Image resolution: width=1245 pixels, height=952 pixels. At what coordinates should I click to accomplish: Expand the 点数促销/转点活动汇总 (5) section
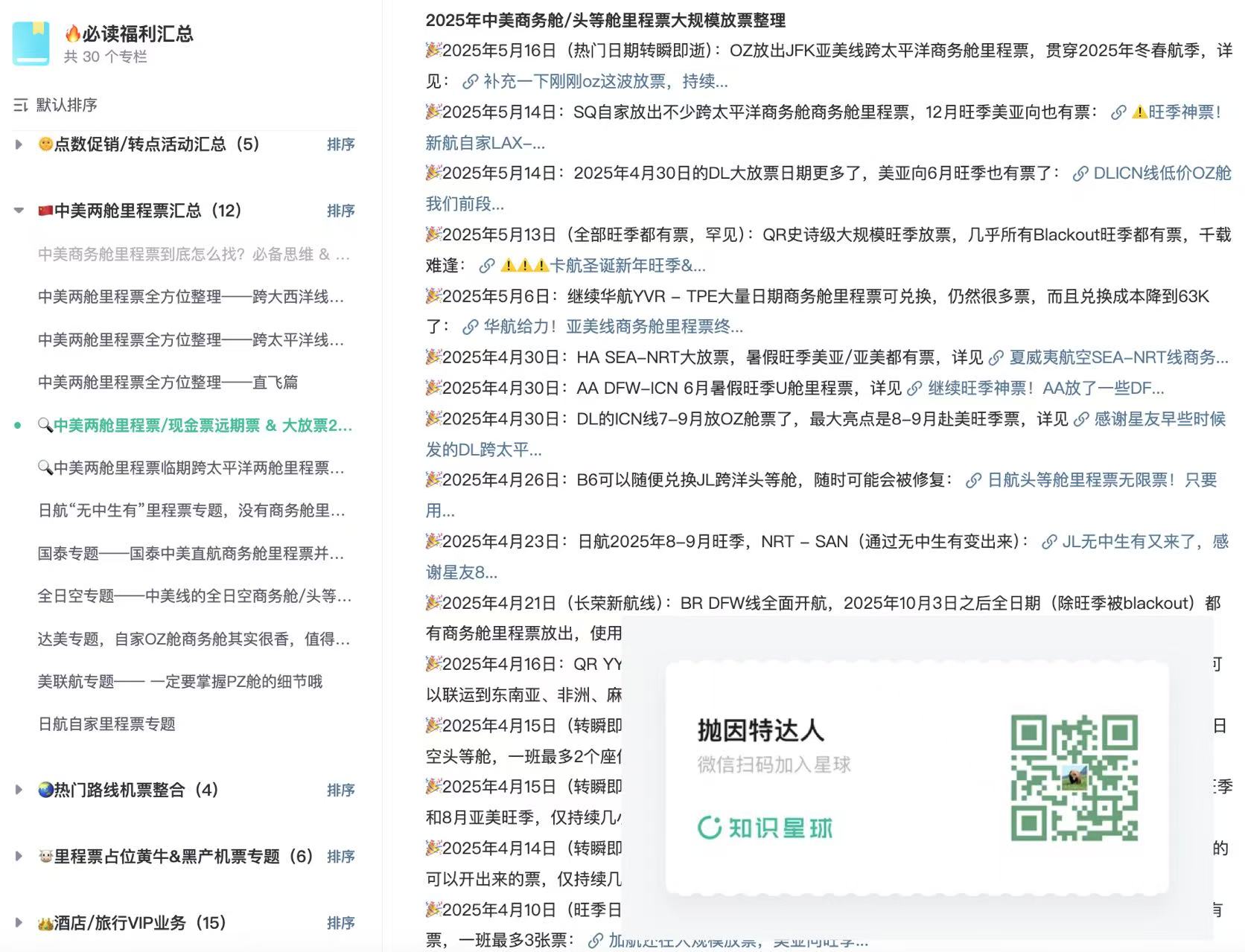point(19,144)
